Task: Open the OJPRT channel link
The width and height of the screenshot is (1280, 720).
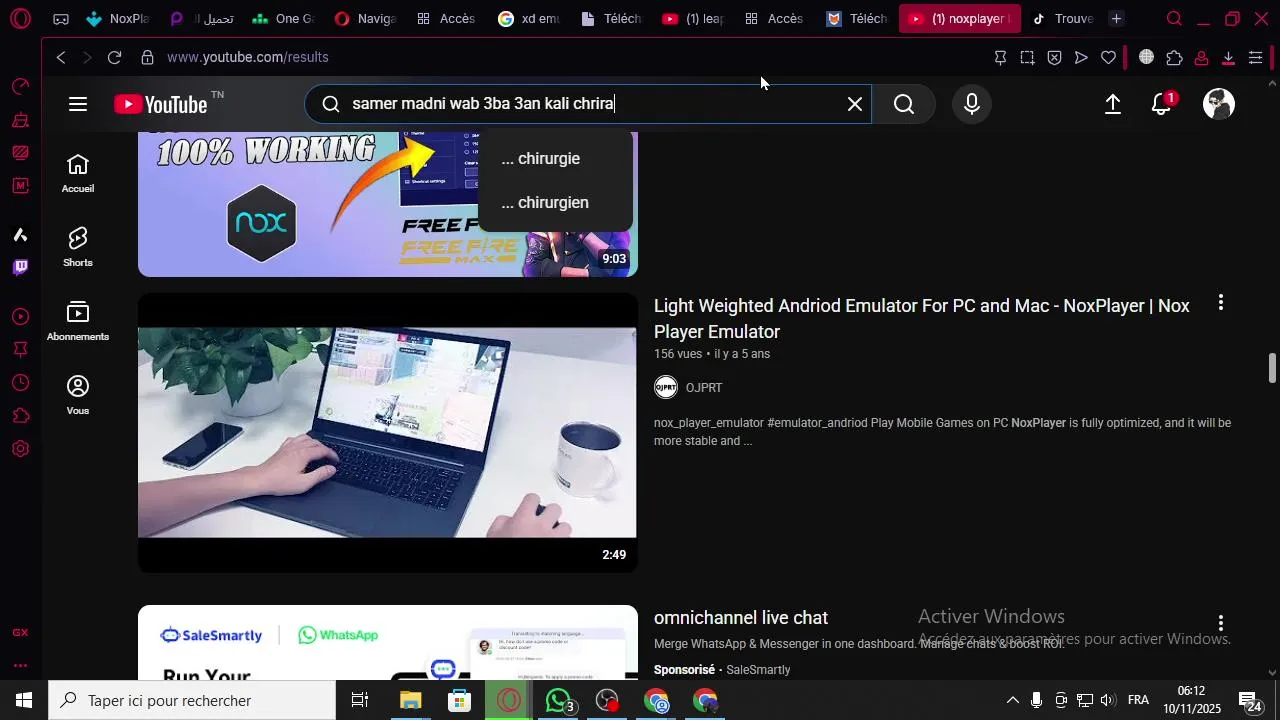Action: coord(704,388)
